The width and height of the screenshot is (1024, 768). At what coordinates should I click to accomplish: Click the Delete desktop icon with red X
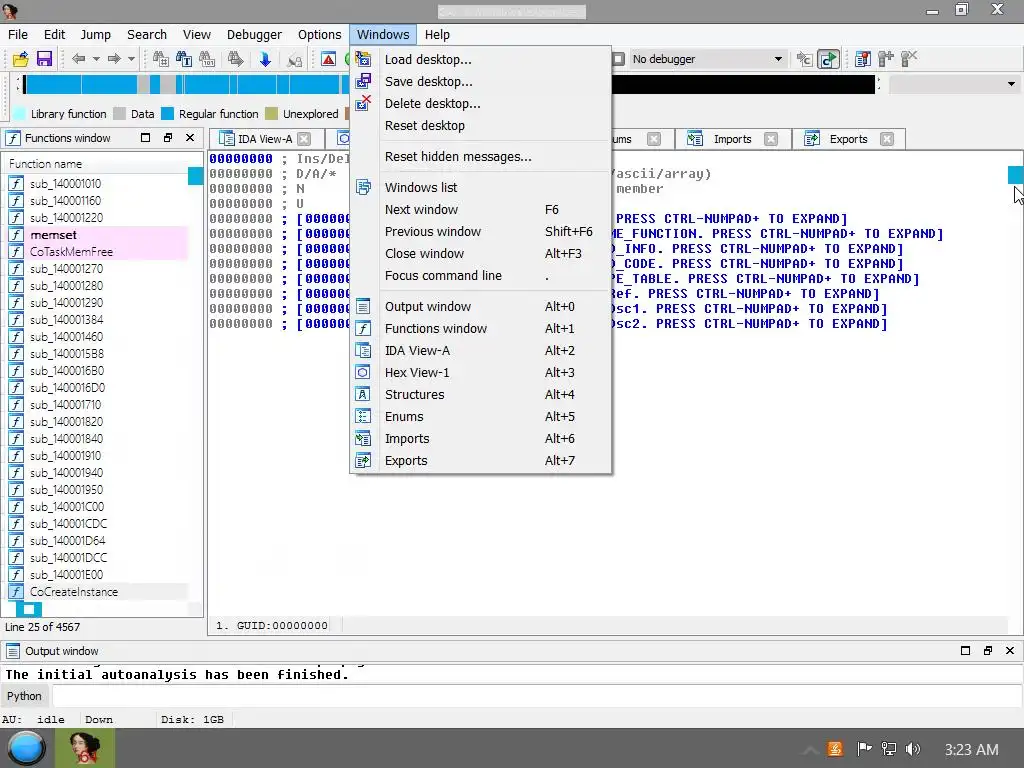point(363,103)
